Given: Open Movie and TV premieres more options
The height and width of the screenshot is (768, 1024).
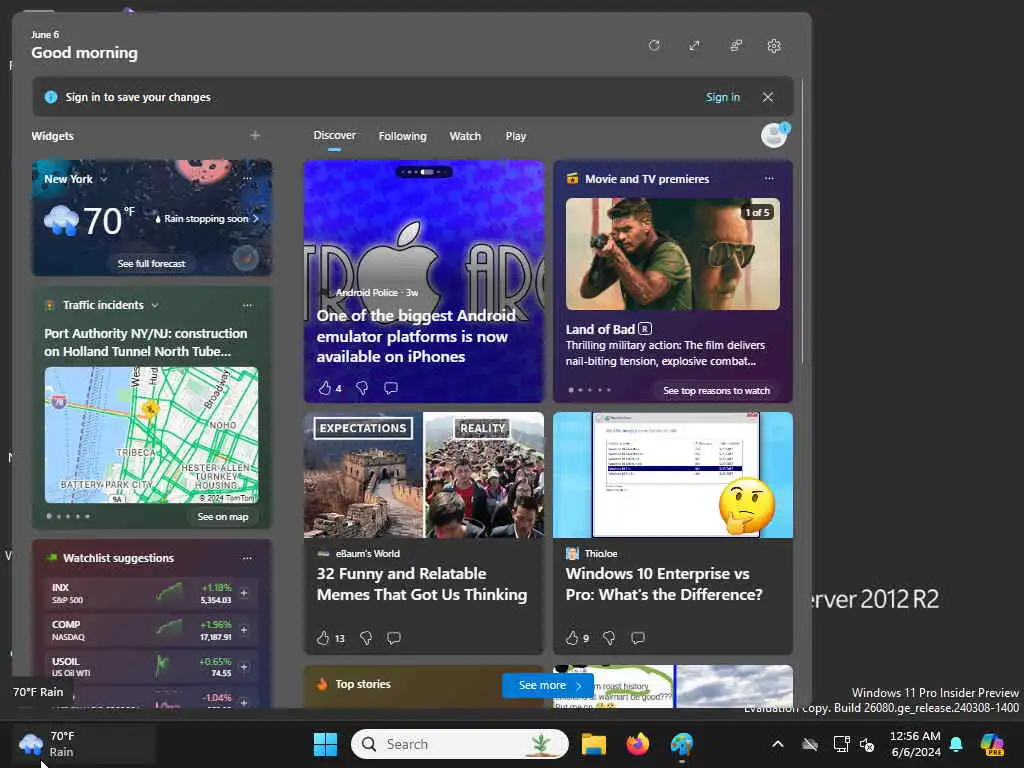Looking at the screenshot, I should (769, 178).
